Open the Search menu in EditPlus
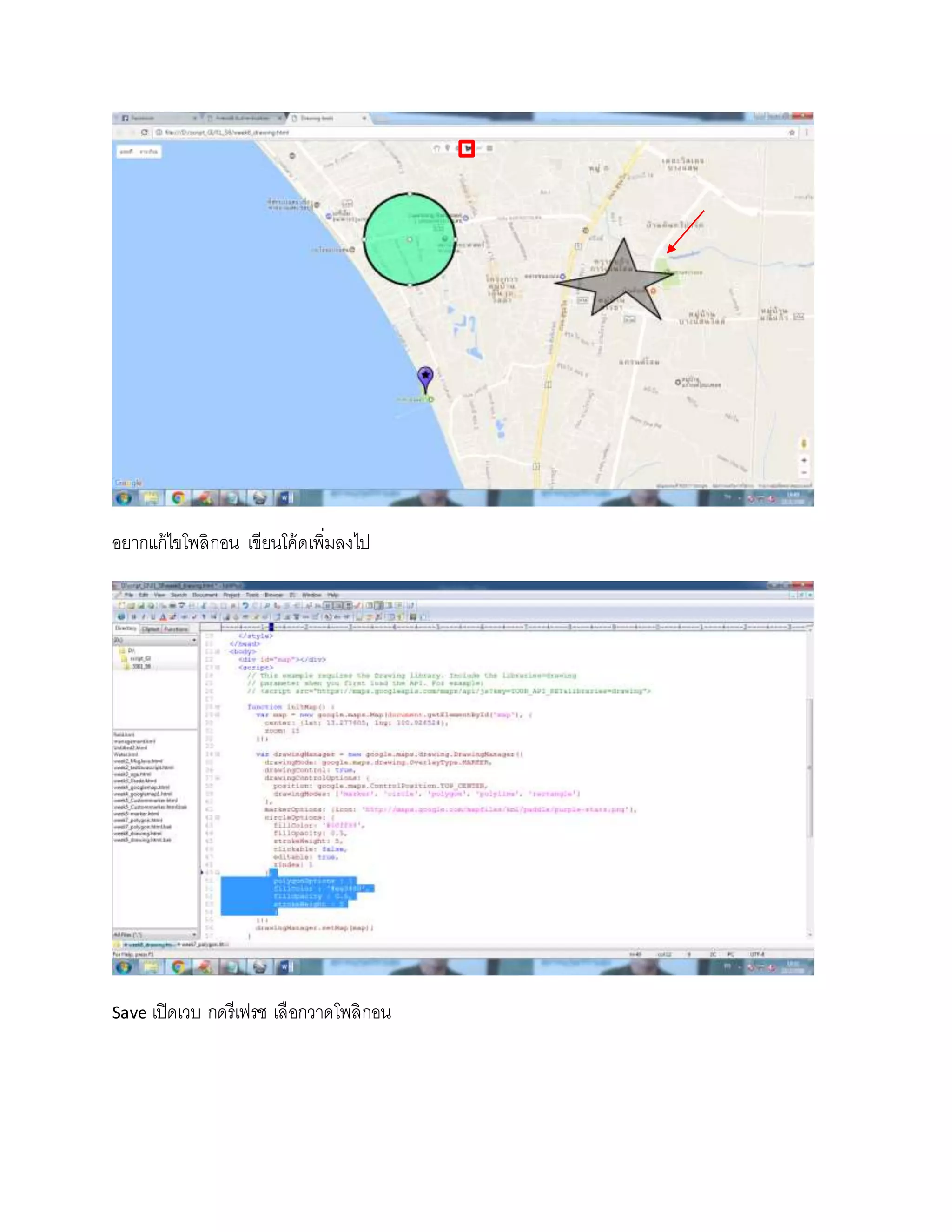The image size is (952, 1232). [x=178, y=595]
